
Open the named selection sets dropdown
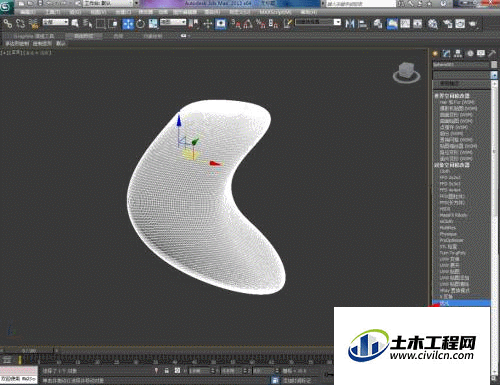click(x=337, y=22)
